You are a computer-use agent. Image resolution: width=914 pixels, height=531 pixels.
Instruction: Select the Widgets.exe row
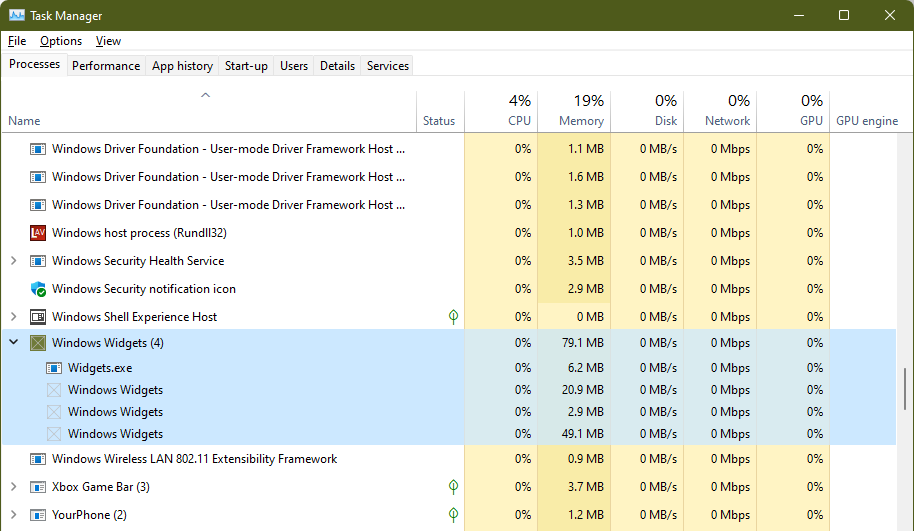[449, 368]
